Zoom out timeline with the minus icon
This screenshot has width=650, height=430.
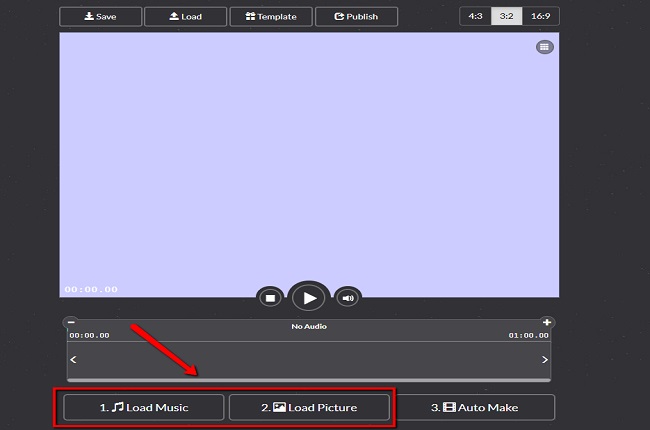(71, 322)
